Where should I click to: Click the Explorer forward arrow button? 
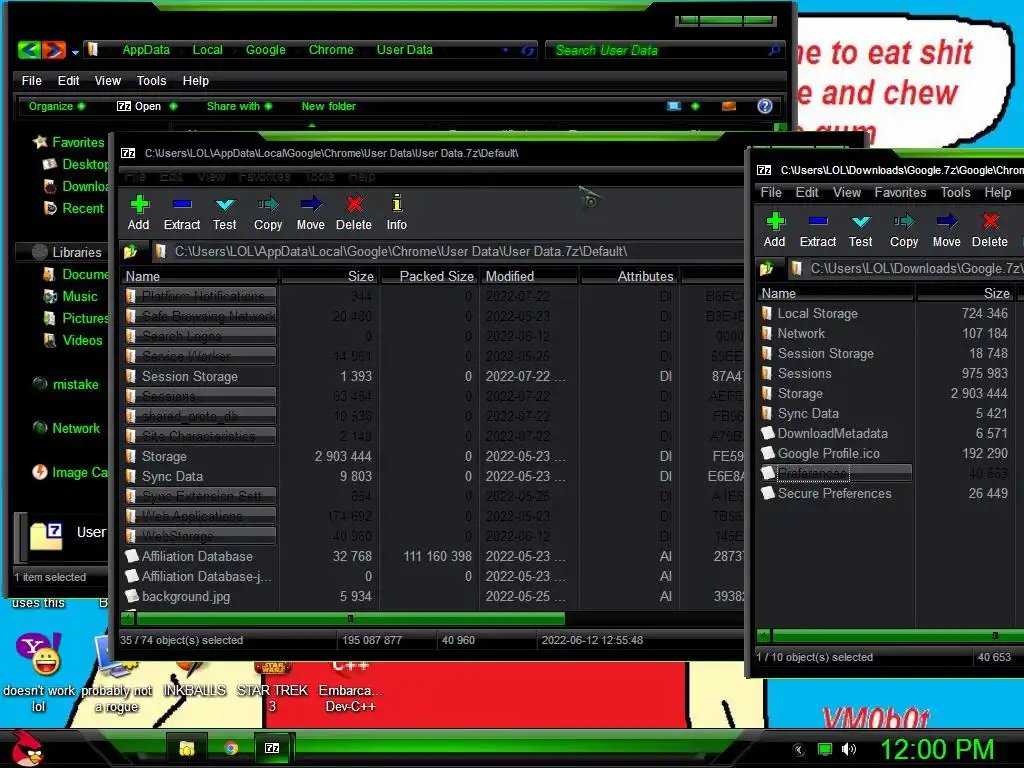tap(55, 50)
